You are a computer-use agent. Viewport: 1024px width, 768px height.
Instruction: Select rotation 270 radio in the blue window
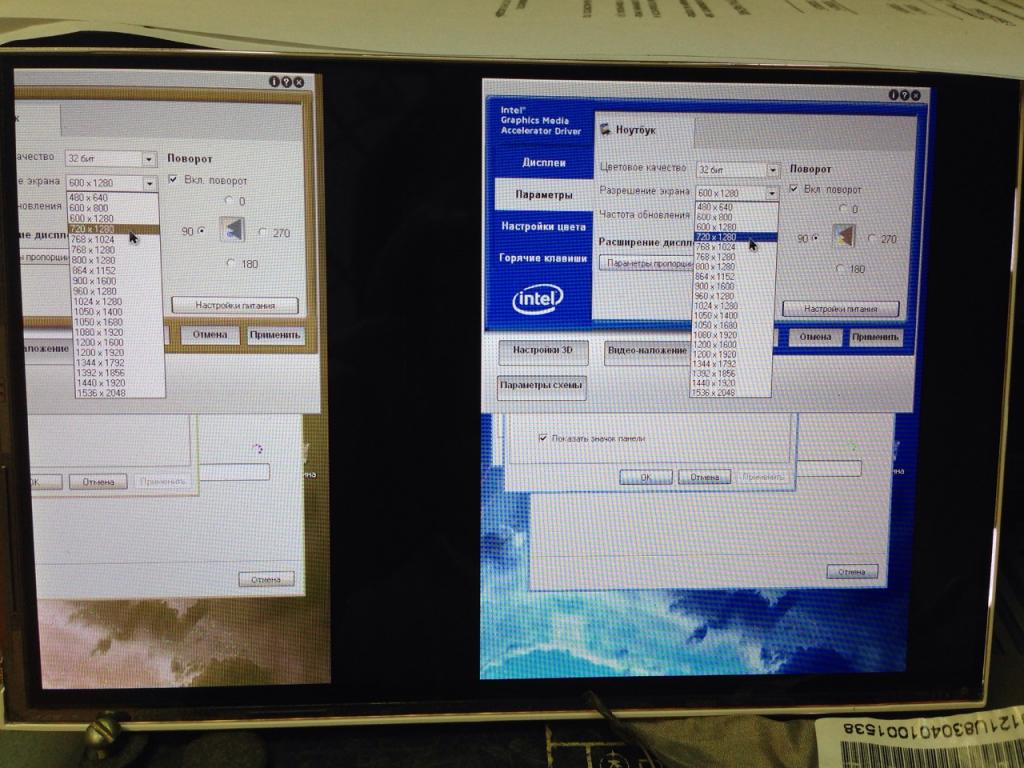click(x=872, y=239)
